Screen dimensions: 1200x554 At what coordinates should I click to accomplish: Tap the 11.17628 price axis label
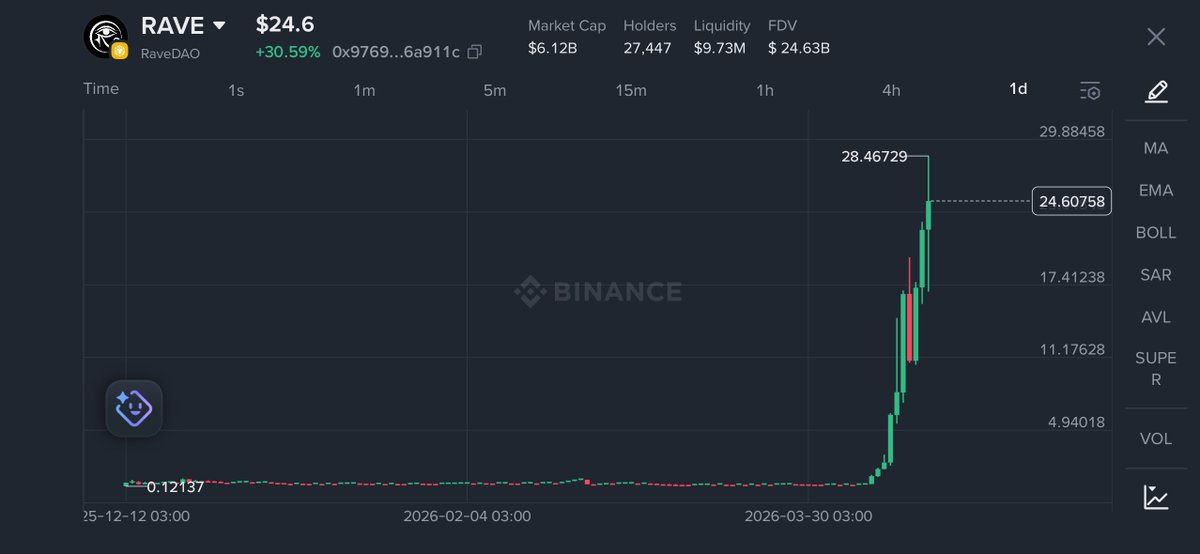[1072, 349]
